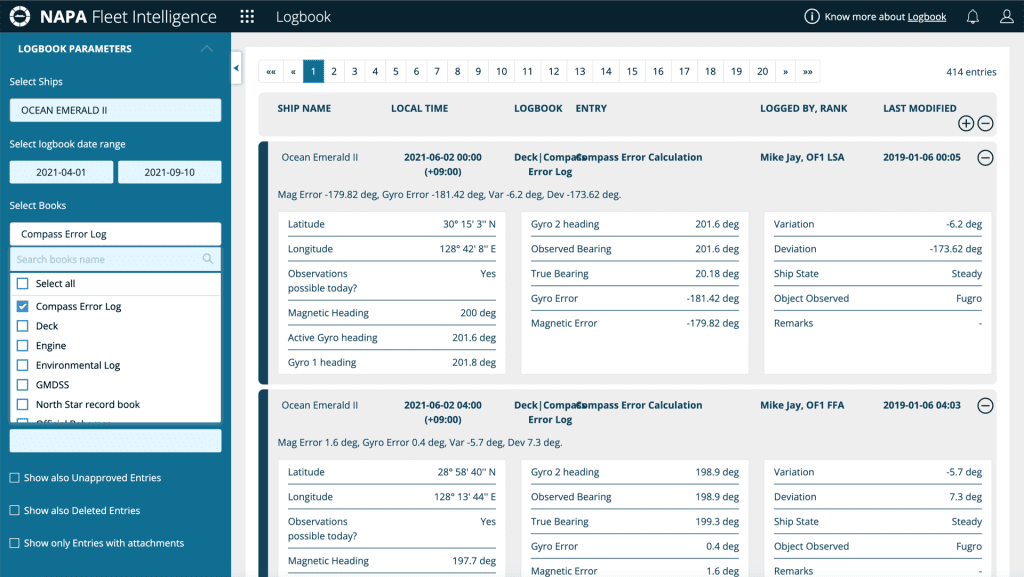Open the user profile icon
The width and height of the screenshot is (1024, 577).
pos(1006,16)
